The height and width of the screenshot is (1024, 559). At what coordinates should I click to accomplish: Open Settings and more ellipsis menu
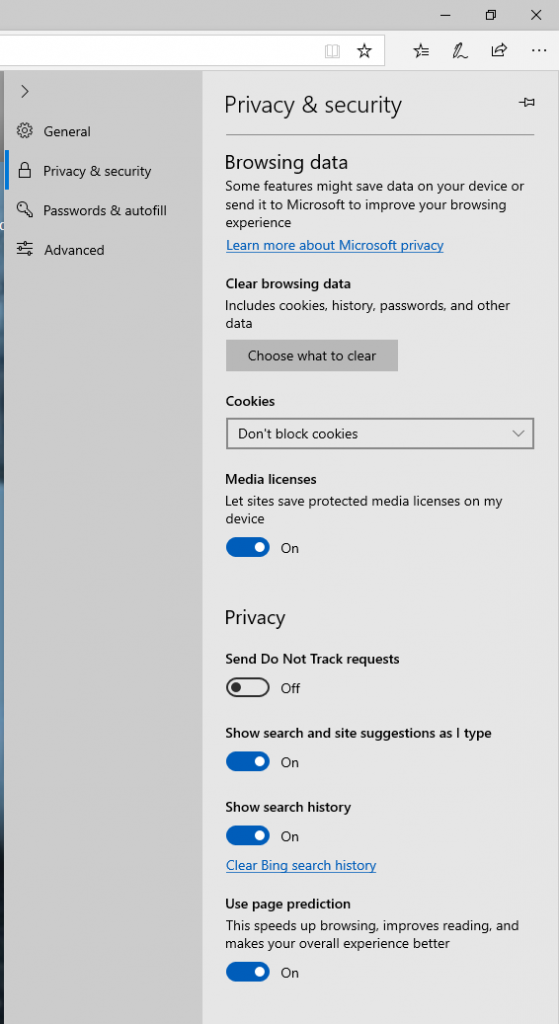tap(538, 50)
